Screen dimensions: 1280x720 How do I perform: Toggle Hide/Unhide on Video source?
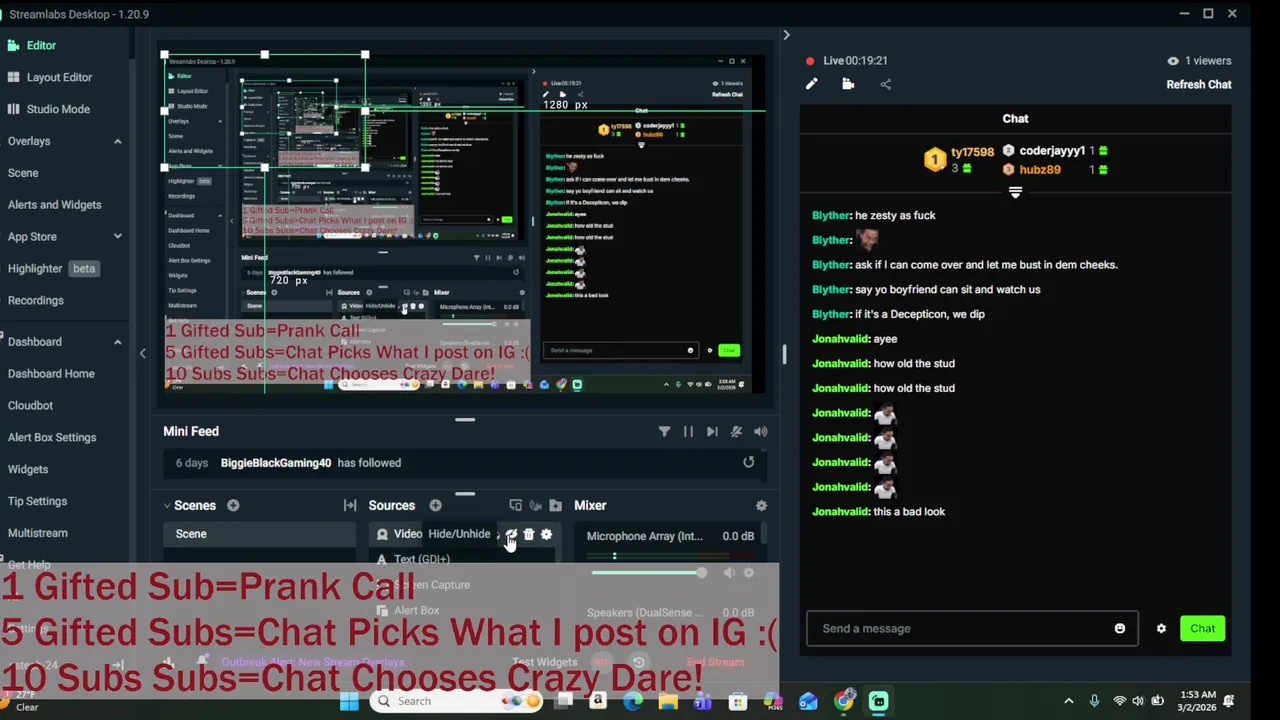click(511, 535)
